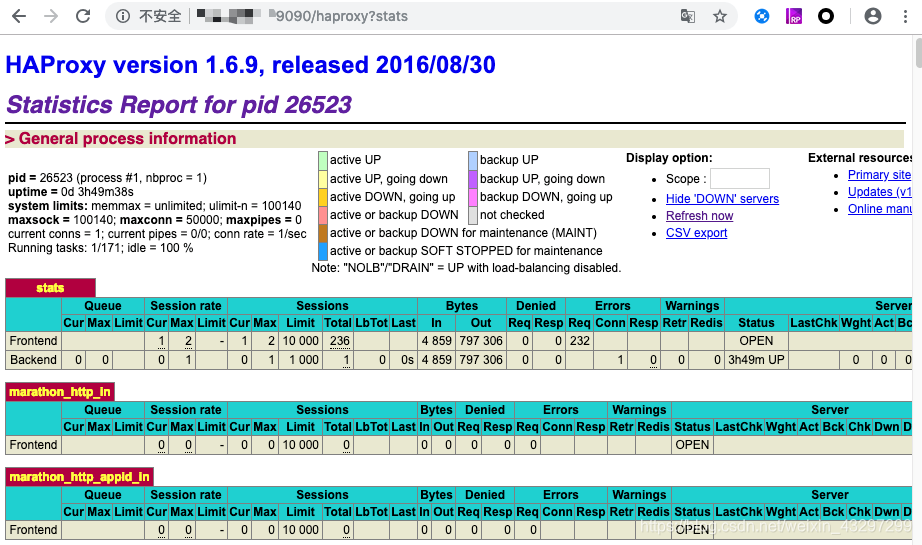The image size is (922, 545).
Task: Click the Scope text input field
Action: point(740,179)
